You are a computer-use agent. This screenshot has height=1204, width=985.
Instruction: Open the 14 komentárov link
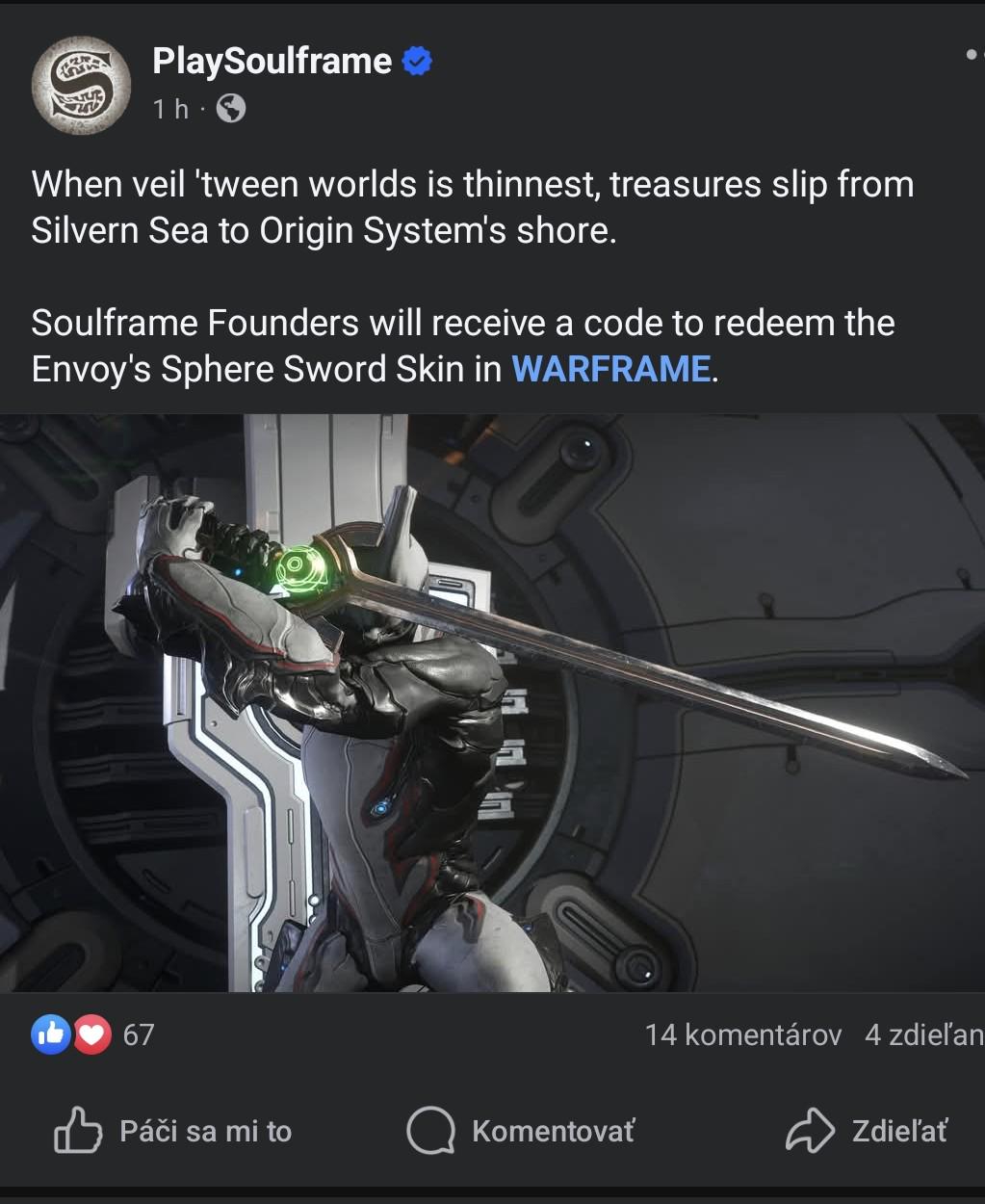pos(743,1034)
